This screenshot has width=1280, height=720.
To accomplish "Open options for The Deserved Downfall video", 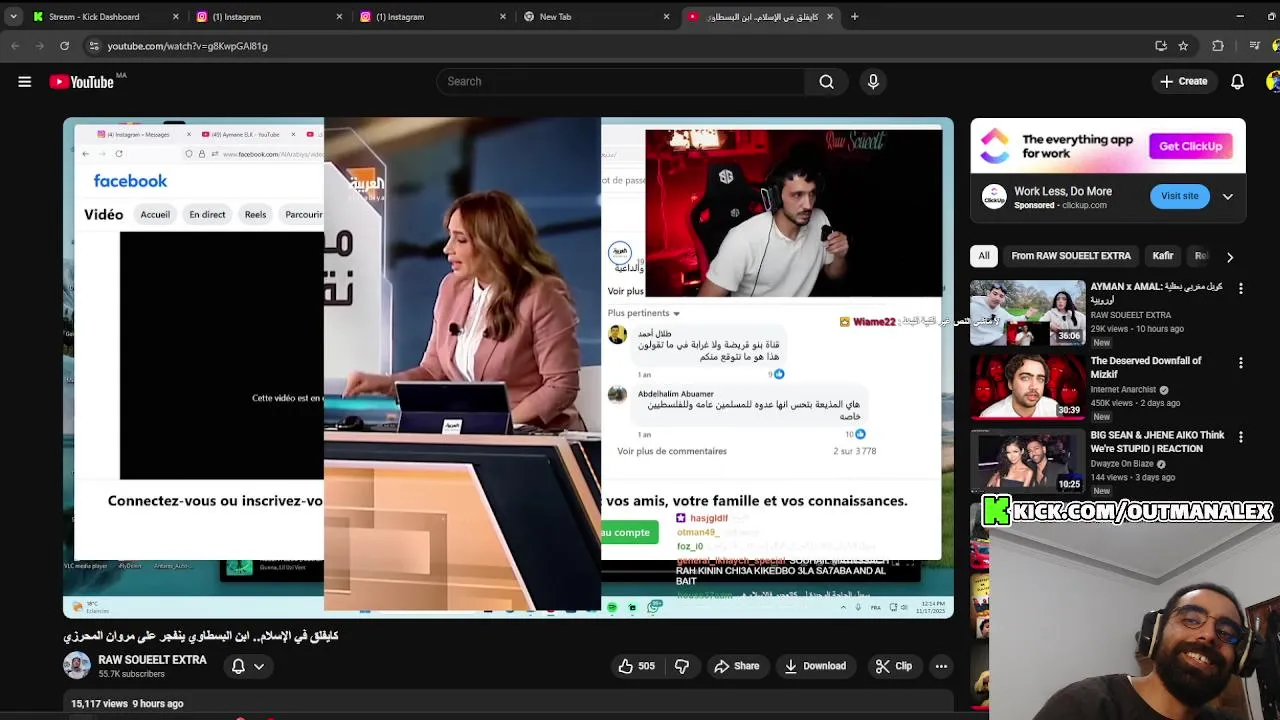I will tap(1241, 363).
